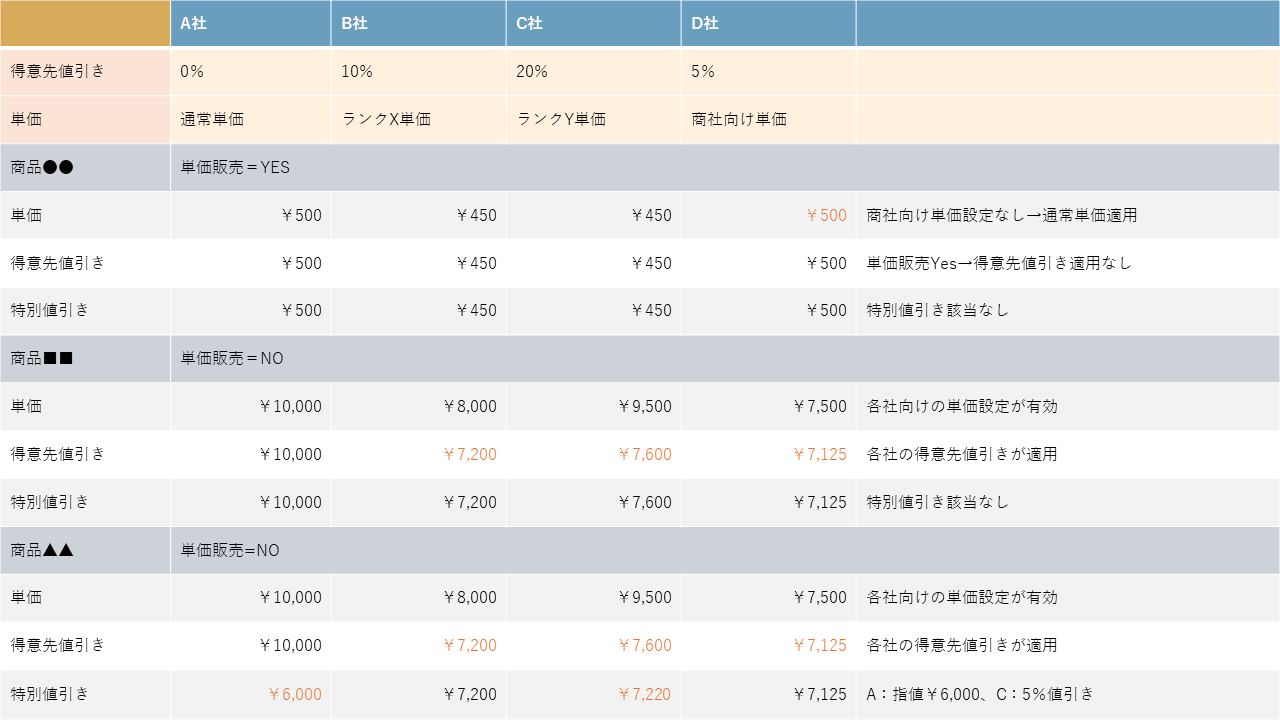Click 特別値引き該当なし note under 商品■■
The height and width of the screenshot is (720, 1280).
[938, 502]
